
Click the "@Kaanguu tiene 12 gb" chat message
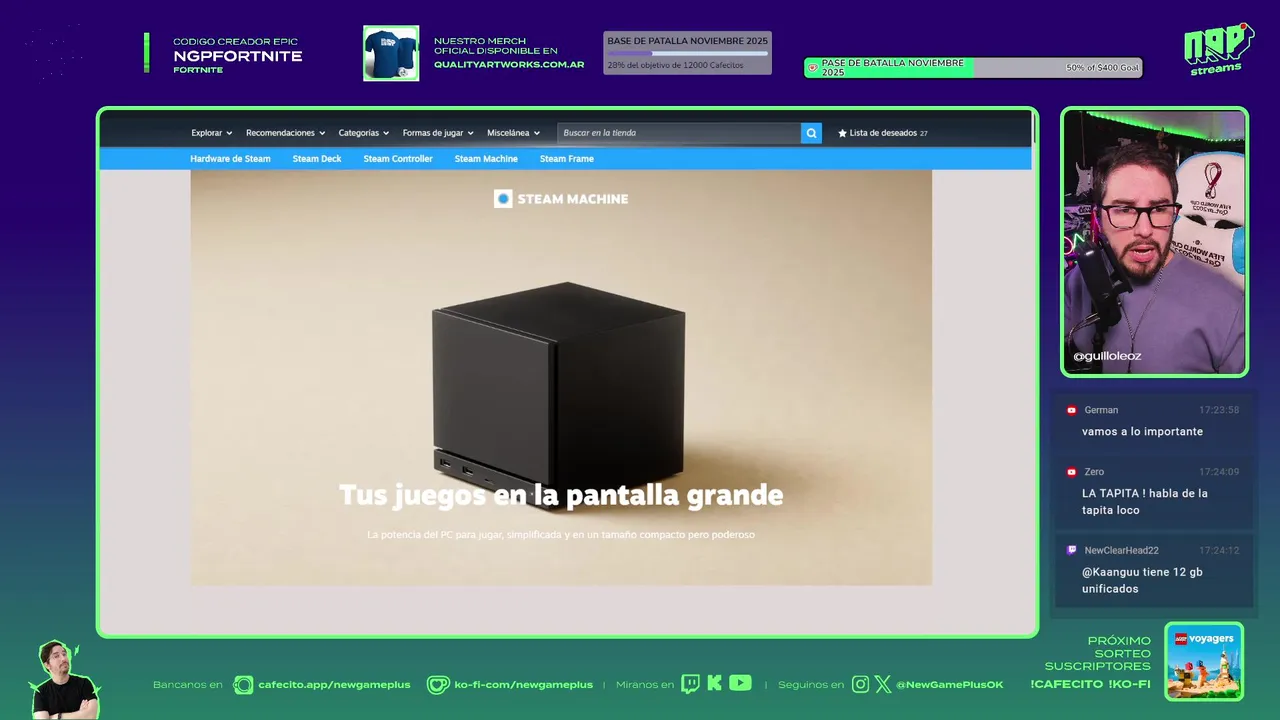point(1142,581)
